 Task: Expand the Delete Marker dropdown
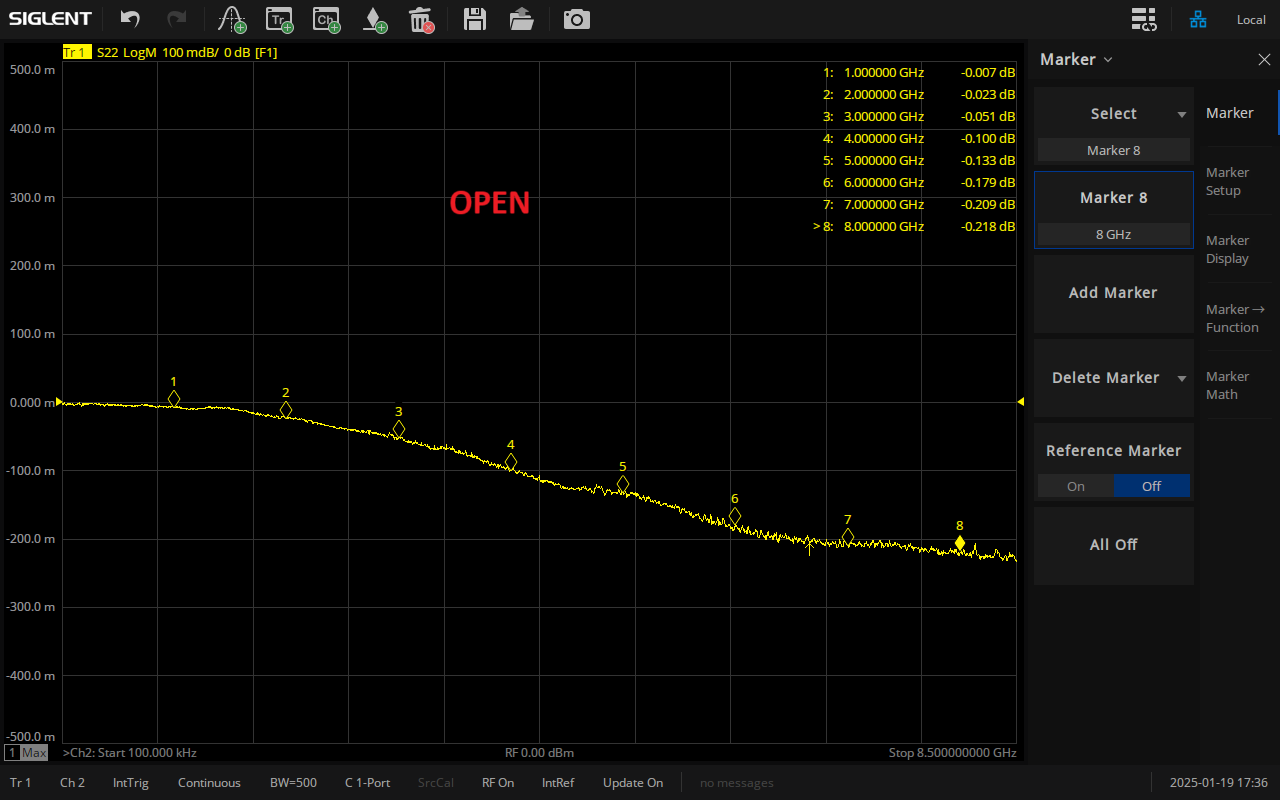coord(1181,378)
